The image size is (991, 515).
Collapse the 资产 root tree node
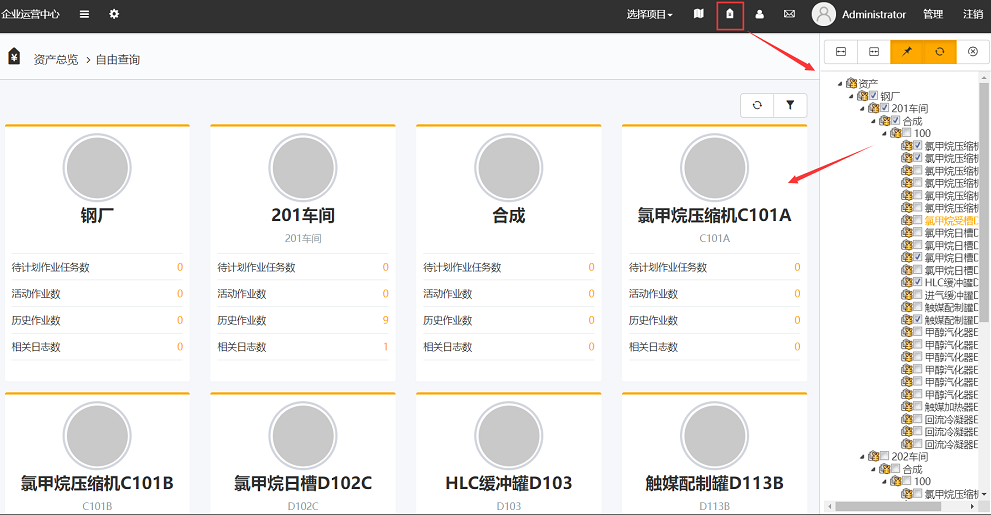(840, 84)
